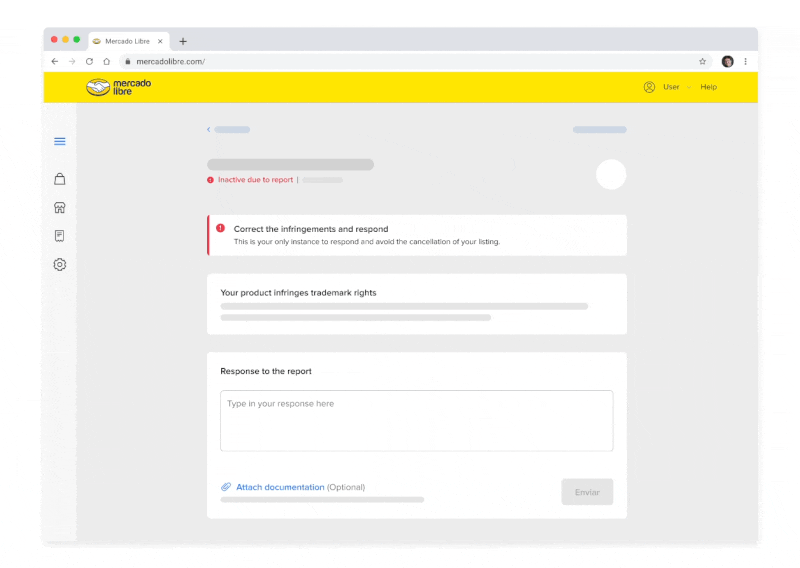This screenshot has height=568, width=800.
Task: Click the shopping bag icon in sidebar
Action: click(60, 179)
